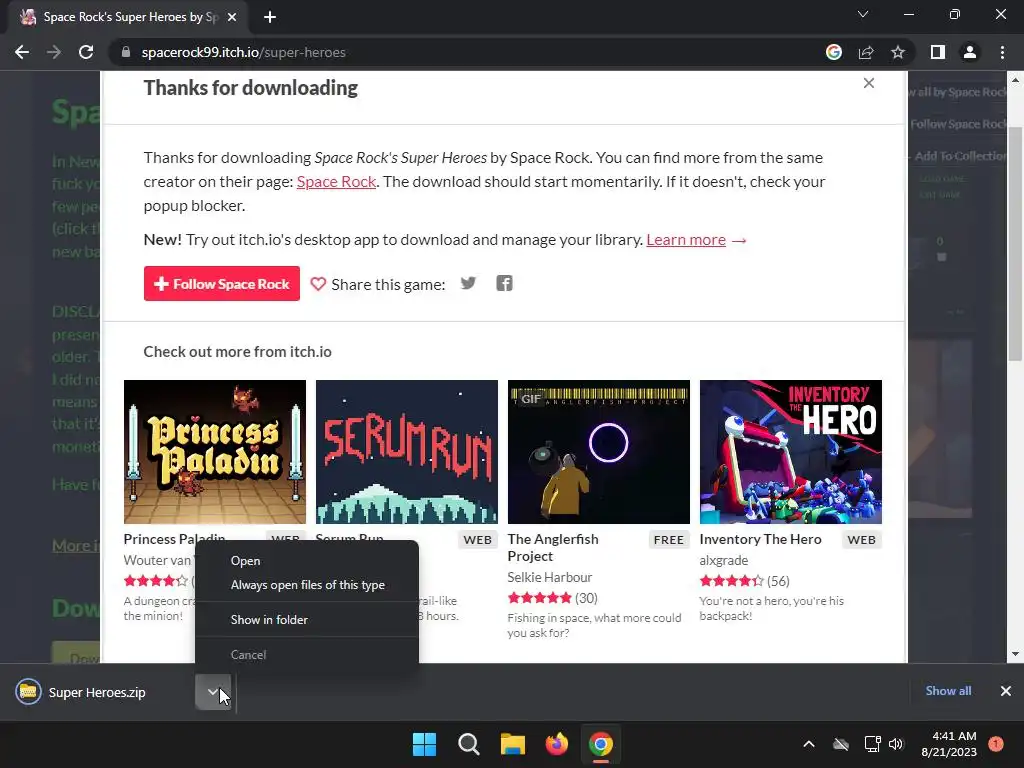Click the heart icon beside Share this game

[x=318, y=284]
